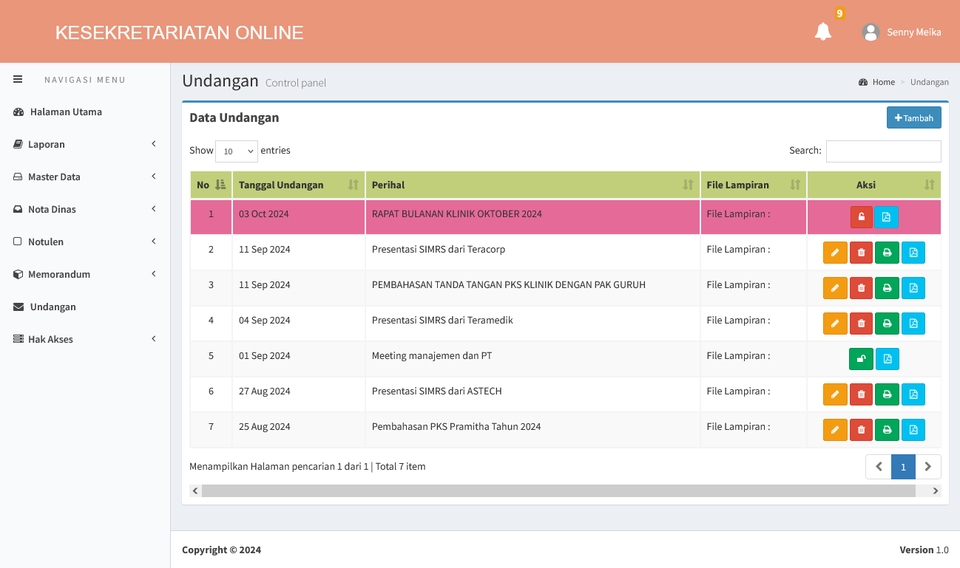This screenshot has height=568, width=960.
Task: Edit Presentasi SIMRS dari ASTECH
Action: (834, 394)
